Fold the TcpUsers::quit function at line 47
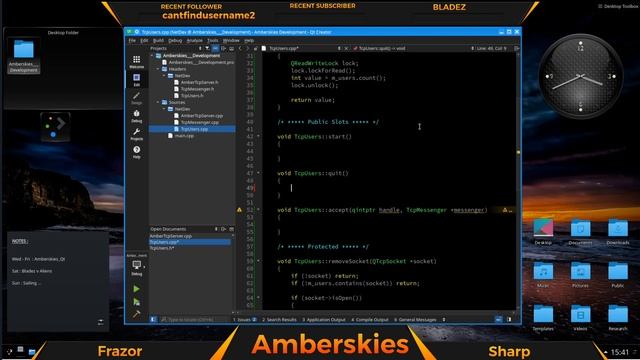 pos(258,173)
